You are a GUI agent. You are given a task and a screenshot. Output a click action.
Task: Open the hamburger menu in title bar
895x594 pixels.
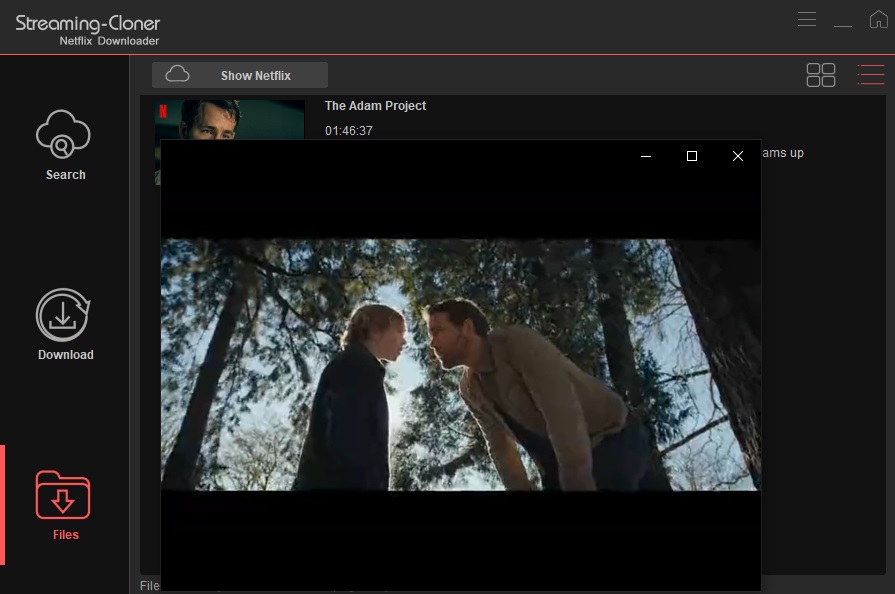[807, 19]
